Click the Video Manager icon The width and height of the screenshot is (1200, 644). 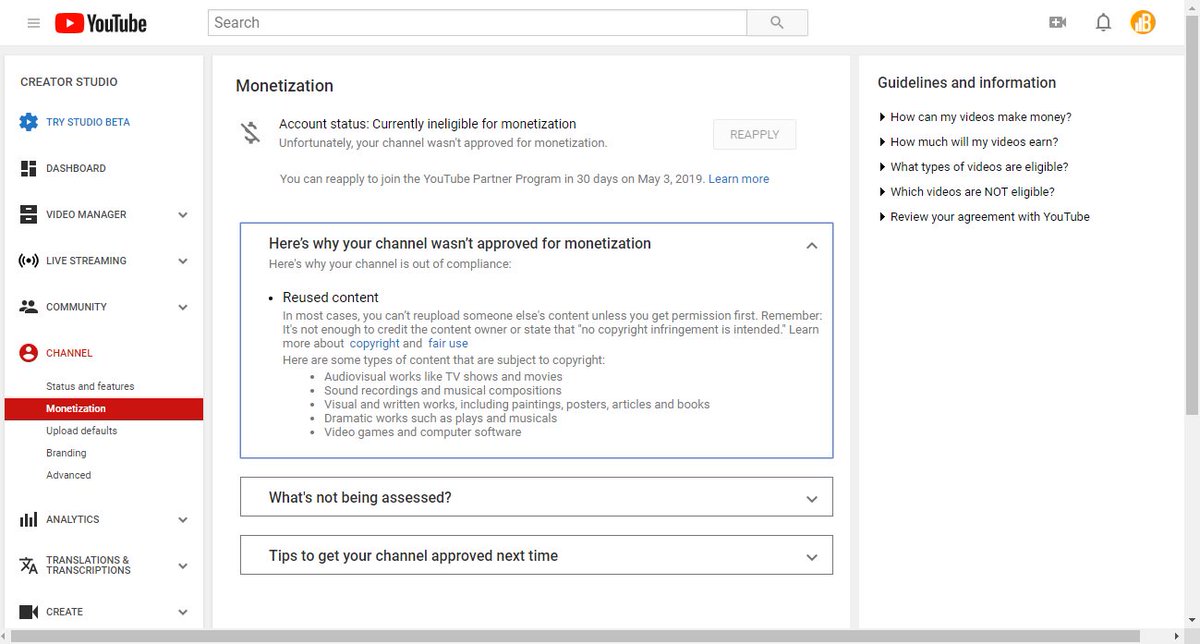[x=29, y=214]
